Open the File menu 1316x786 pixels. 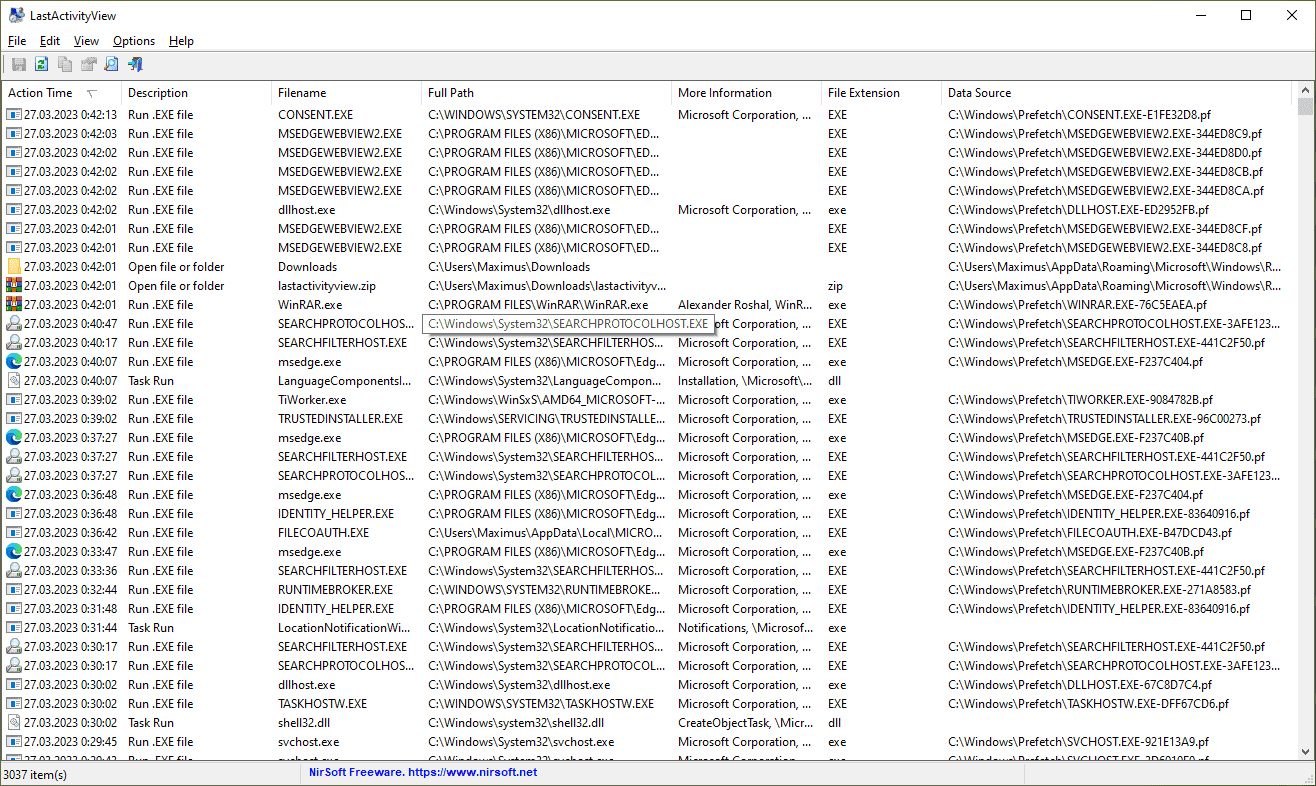pos(17,41)
